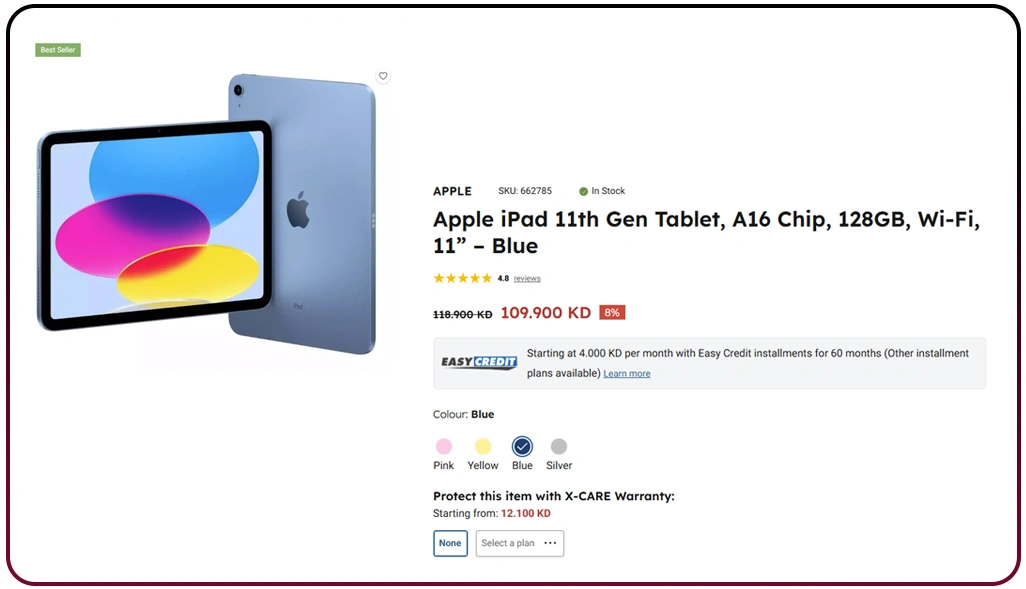This screenshot has height=589, width=1026.
Task: Click the Apple iPad 11th Gen title
Action: (705, 232)
